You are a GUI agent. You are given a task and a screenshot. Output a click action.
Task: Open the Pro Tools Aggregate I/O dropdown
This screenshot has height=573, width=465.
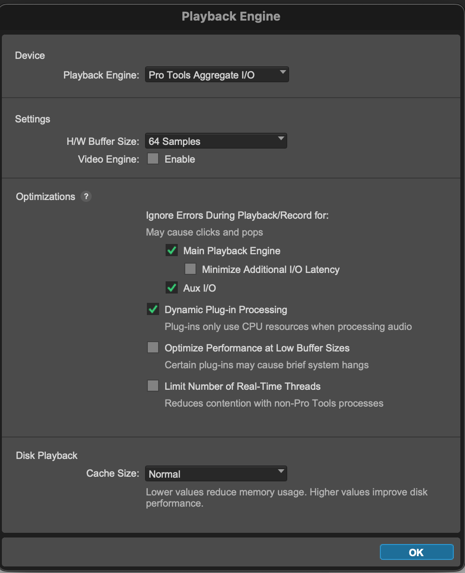pos(217,75)
